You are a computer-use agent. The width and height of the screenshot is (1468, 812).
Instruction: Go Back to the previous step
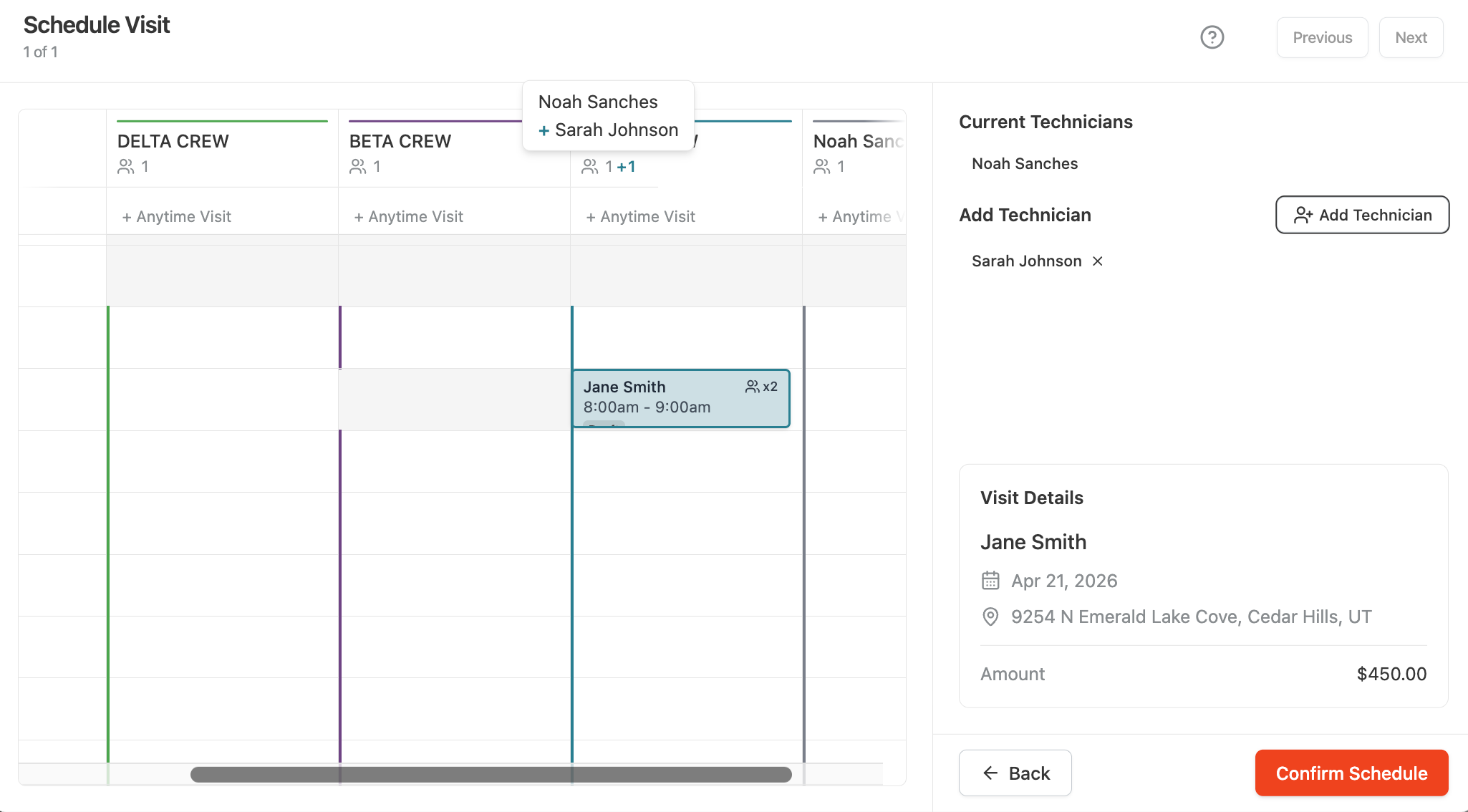click(x=1015, y=773)
